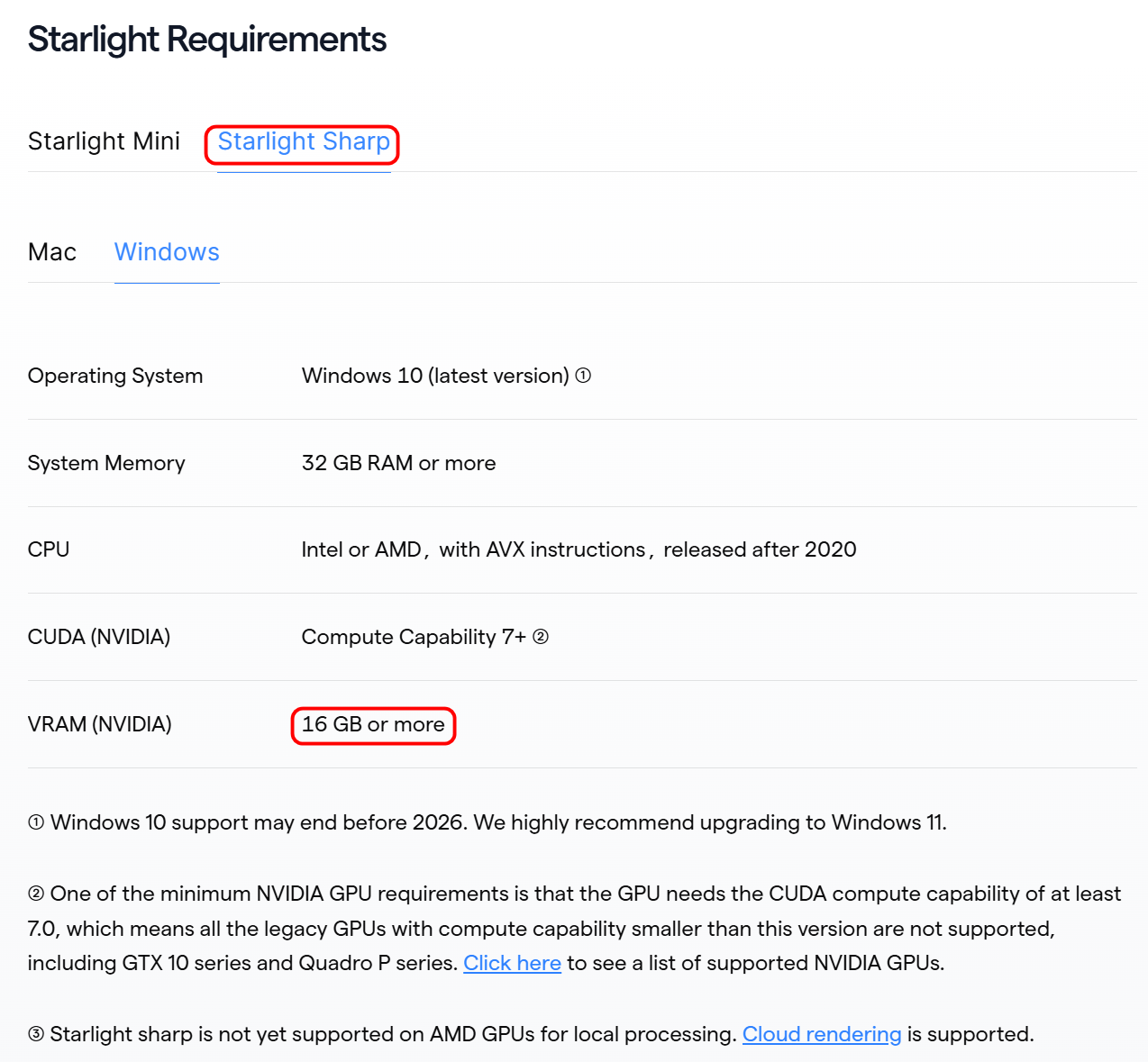The height and width of the screenshot is (1062, 1148).
Task: Click the CUDA (NVIDIA) row label
Action: coord(99,637)
